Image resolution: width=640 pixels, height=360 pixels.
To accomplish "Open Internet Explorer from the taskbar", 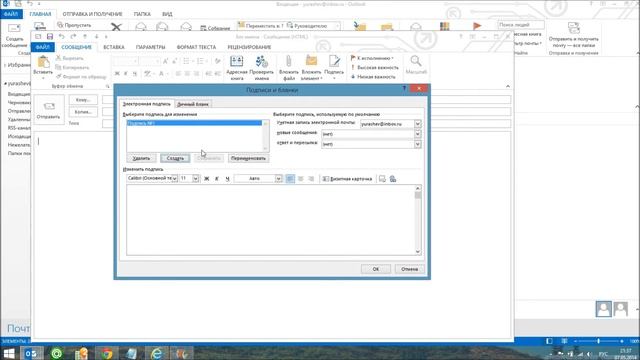I will [x=156, y=353].
